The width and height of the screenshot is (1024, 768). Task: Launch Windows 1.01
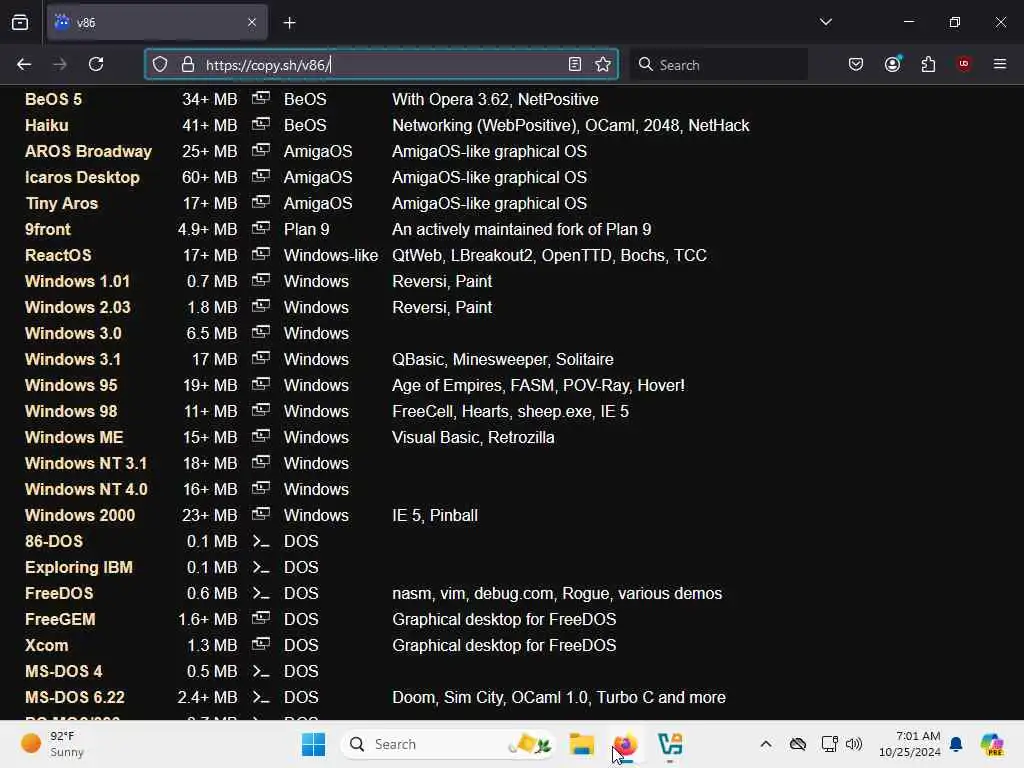[x=77, y=281]
